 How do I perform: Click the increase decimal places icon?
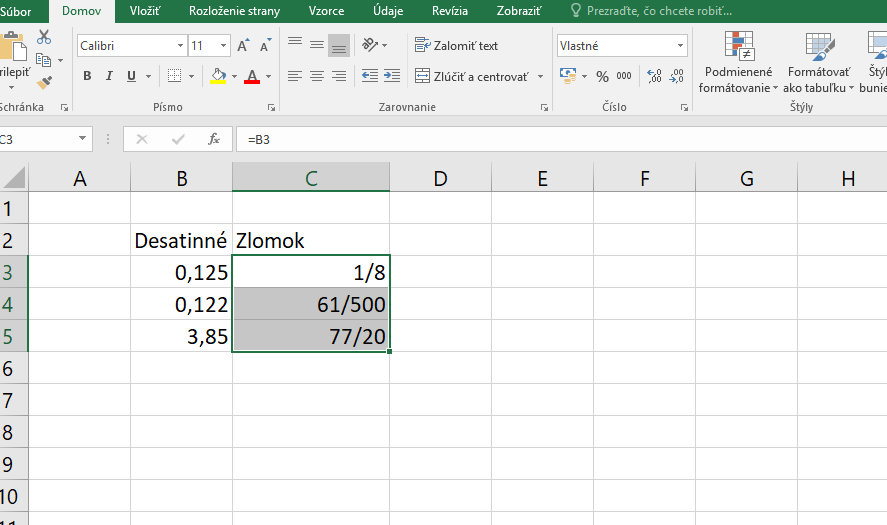point(655,76)
